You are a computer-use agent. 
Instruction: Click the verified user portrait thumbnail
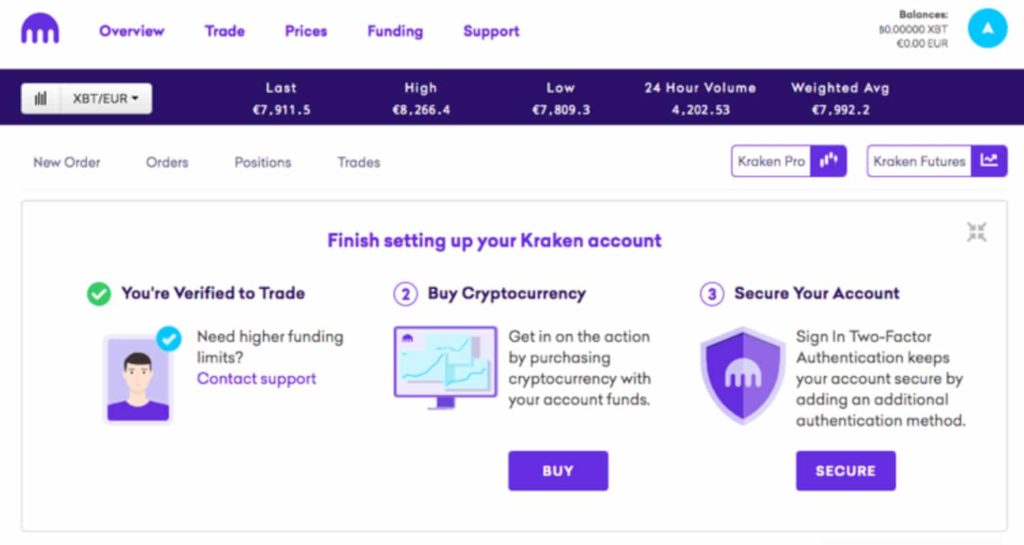coord(138,379)
